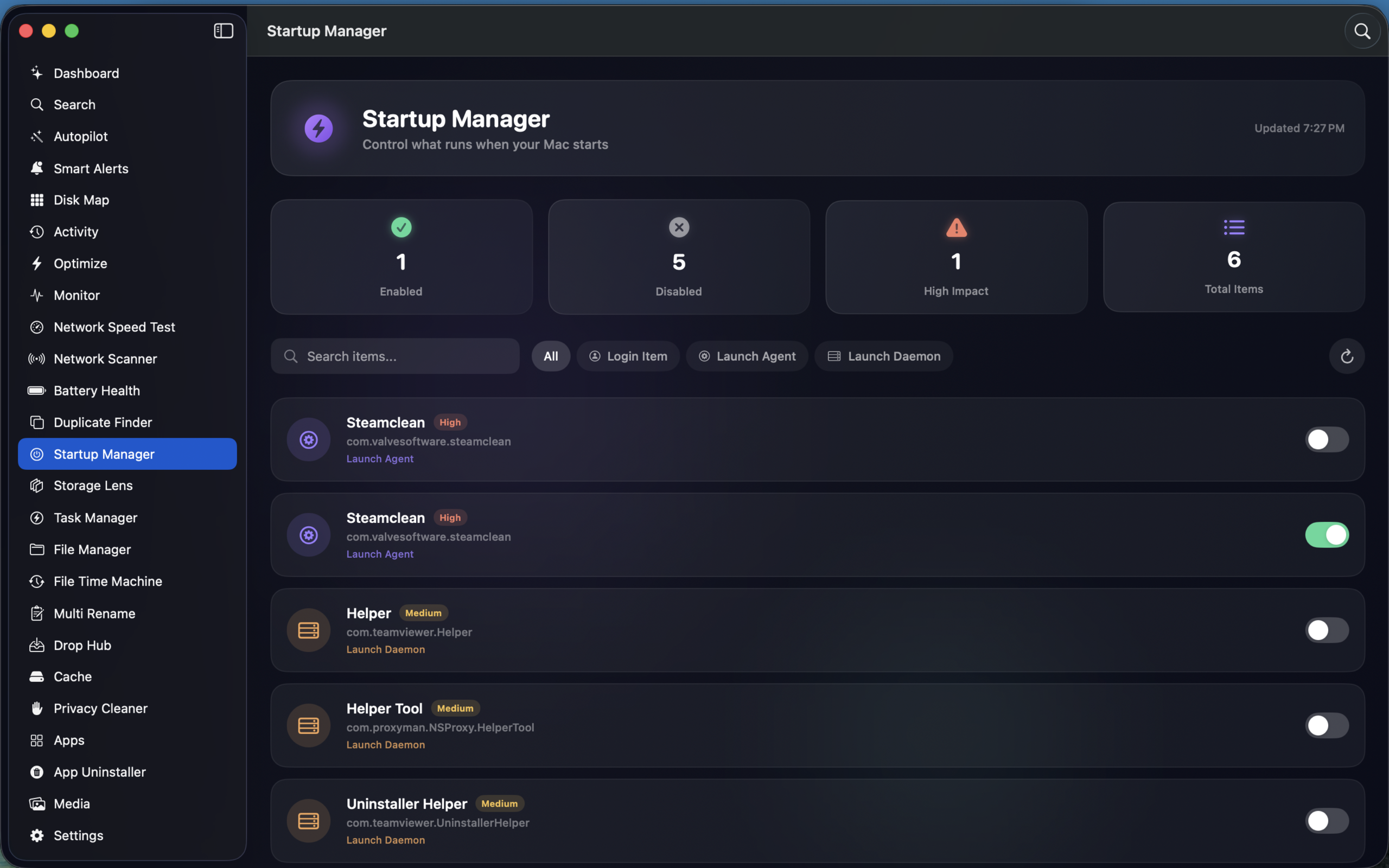
Task: Open Multi Rename in sidebar
Action: click(127, 614)
